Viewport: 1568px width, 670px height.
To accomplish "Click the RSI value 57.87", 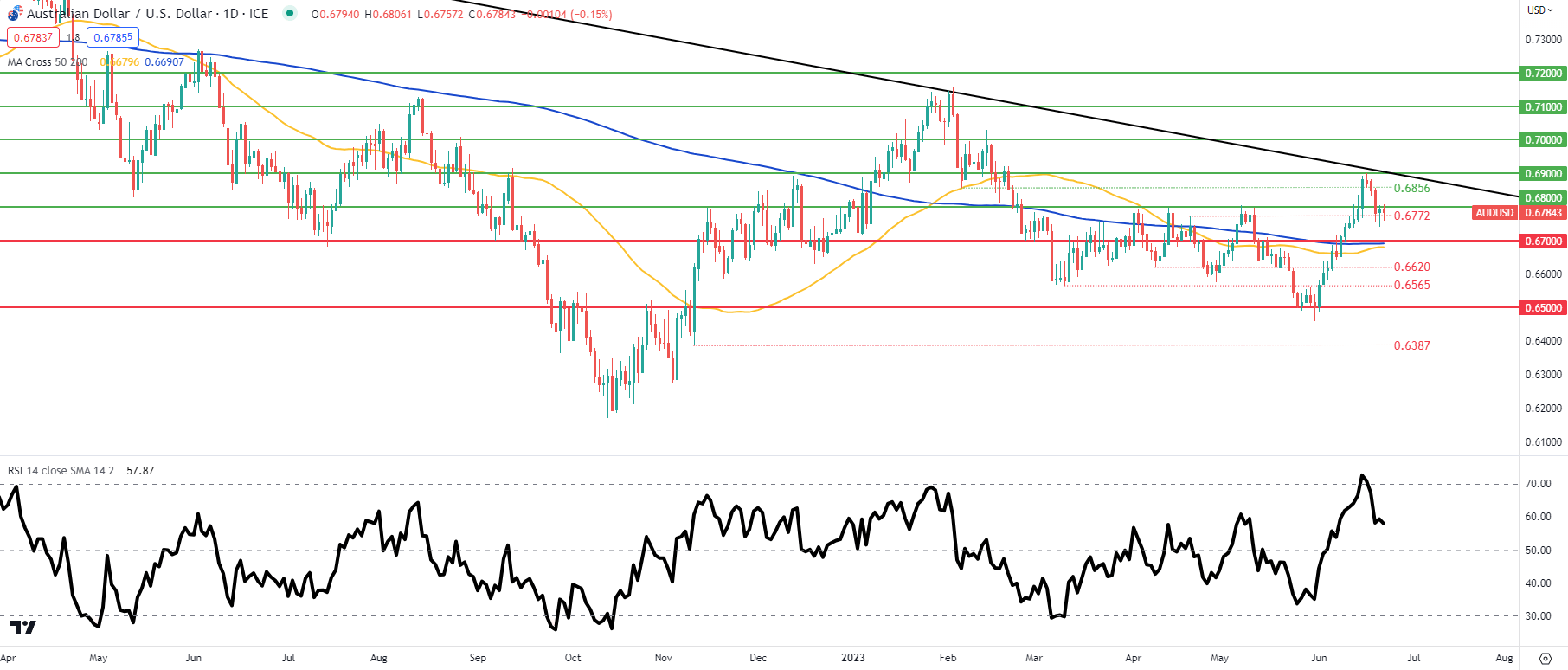I will click(140, 470).
